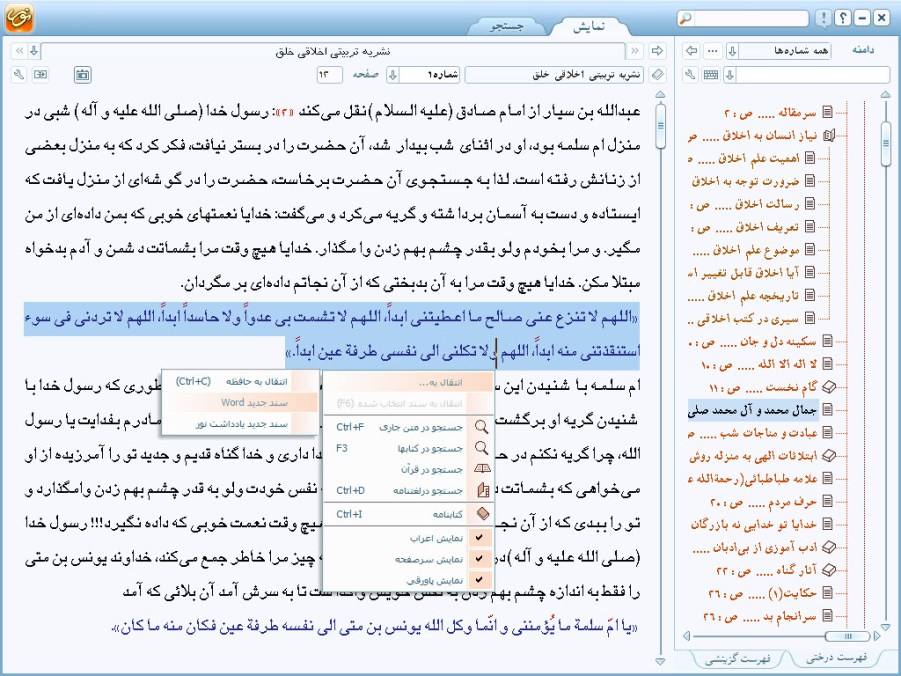Switch to the فهرست درختی tab
The image size is (901, 676).
[x=836, y=658]
